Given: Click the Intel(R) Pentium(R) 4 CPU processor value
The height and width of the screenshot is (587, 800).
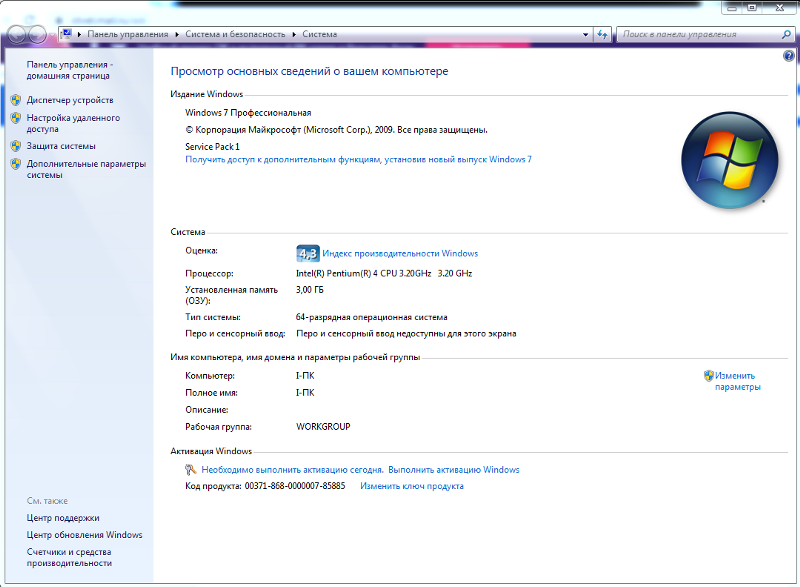Looking at the screenshot, I should click(x=384, y=273).
